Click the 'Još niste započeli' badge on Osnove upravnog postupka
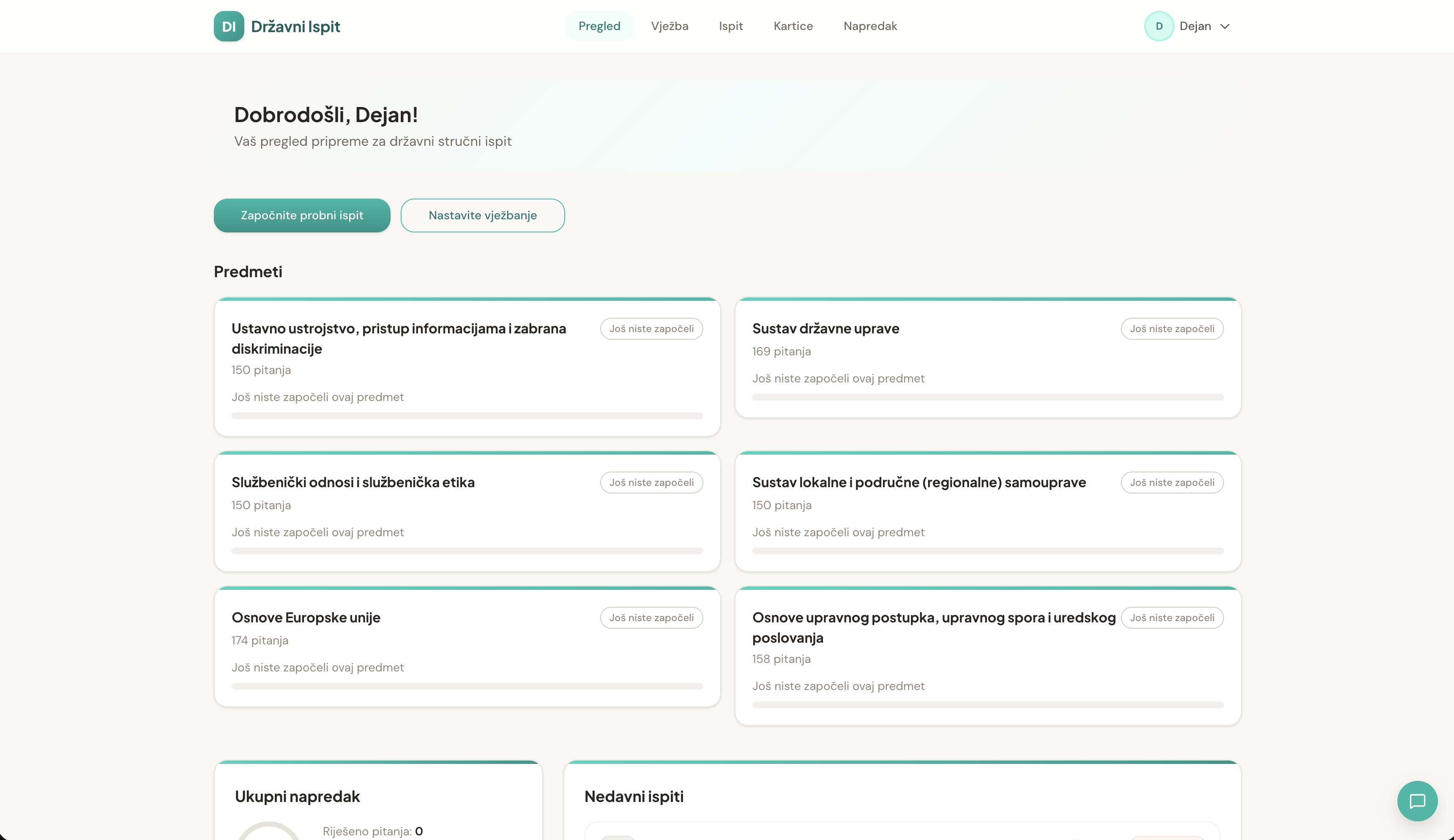Screen dimensions: 1454x840 click(x=1172, y=617)
